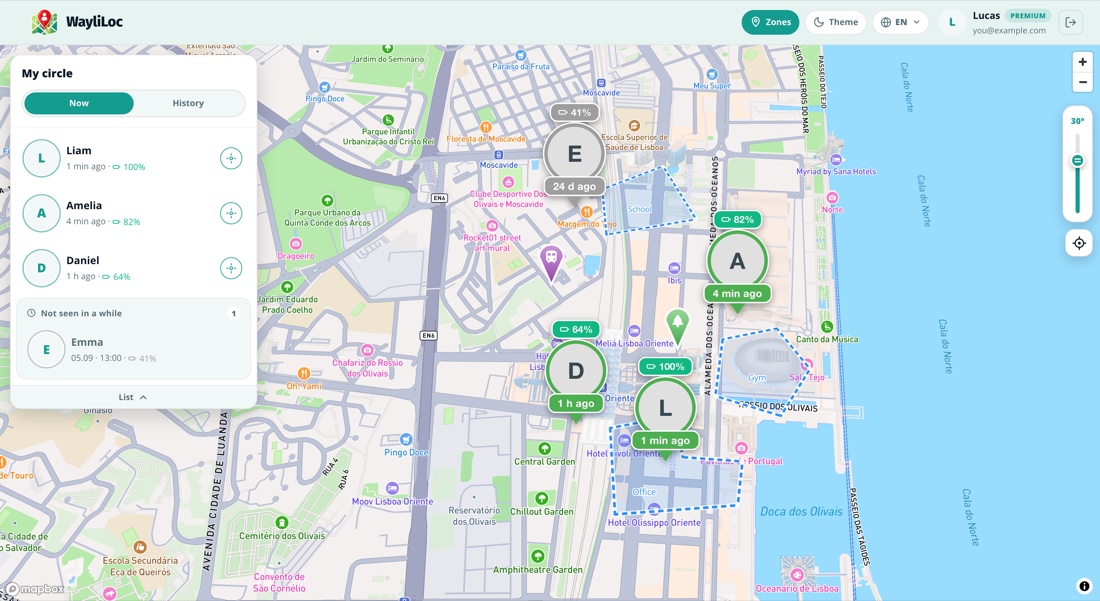The height and width of the screenshot is (601, 1100).
Task: Click the you@example.com email text
Action: coord(1009,30)
